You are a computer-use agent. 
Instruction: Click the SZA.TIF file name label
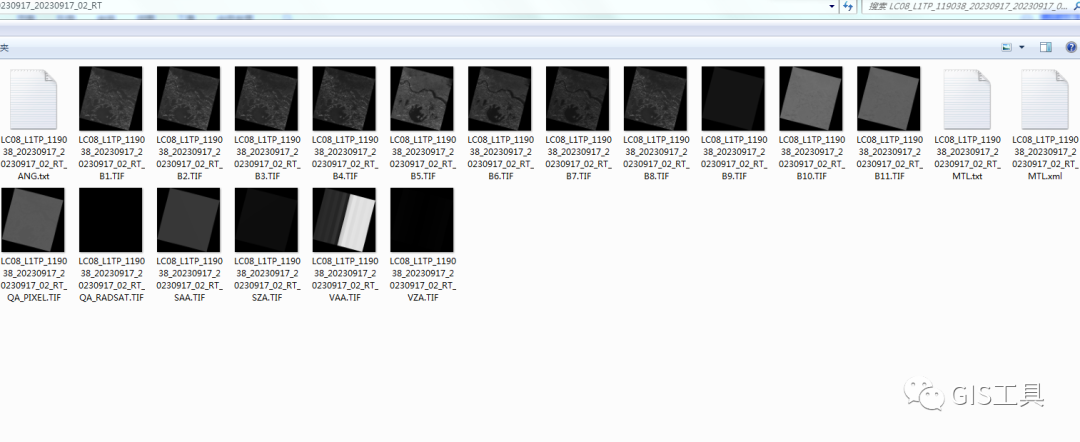tap(267, 280)
